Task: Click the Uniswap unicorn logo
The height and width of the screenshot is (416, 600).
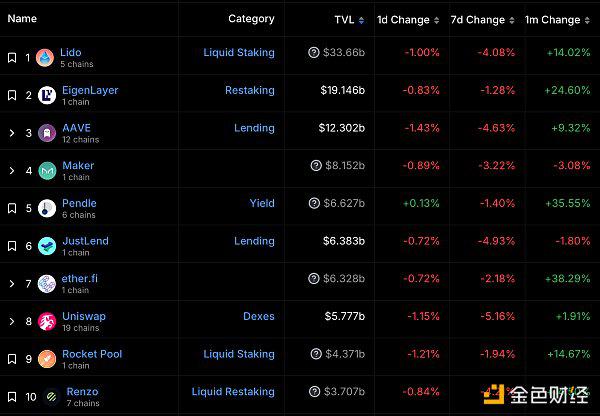Action: (47, 321)
